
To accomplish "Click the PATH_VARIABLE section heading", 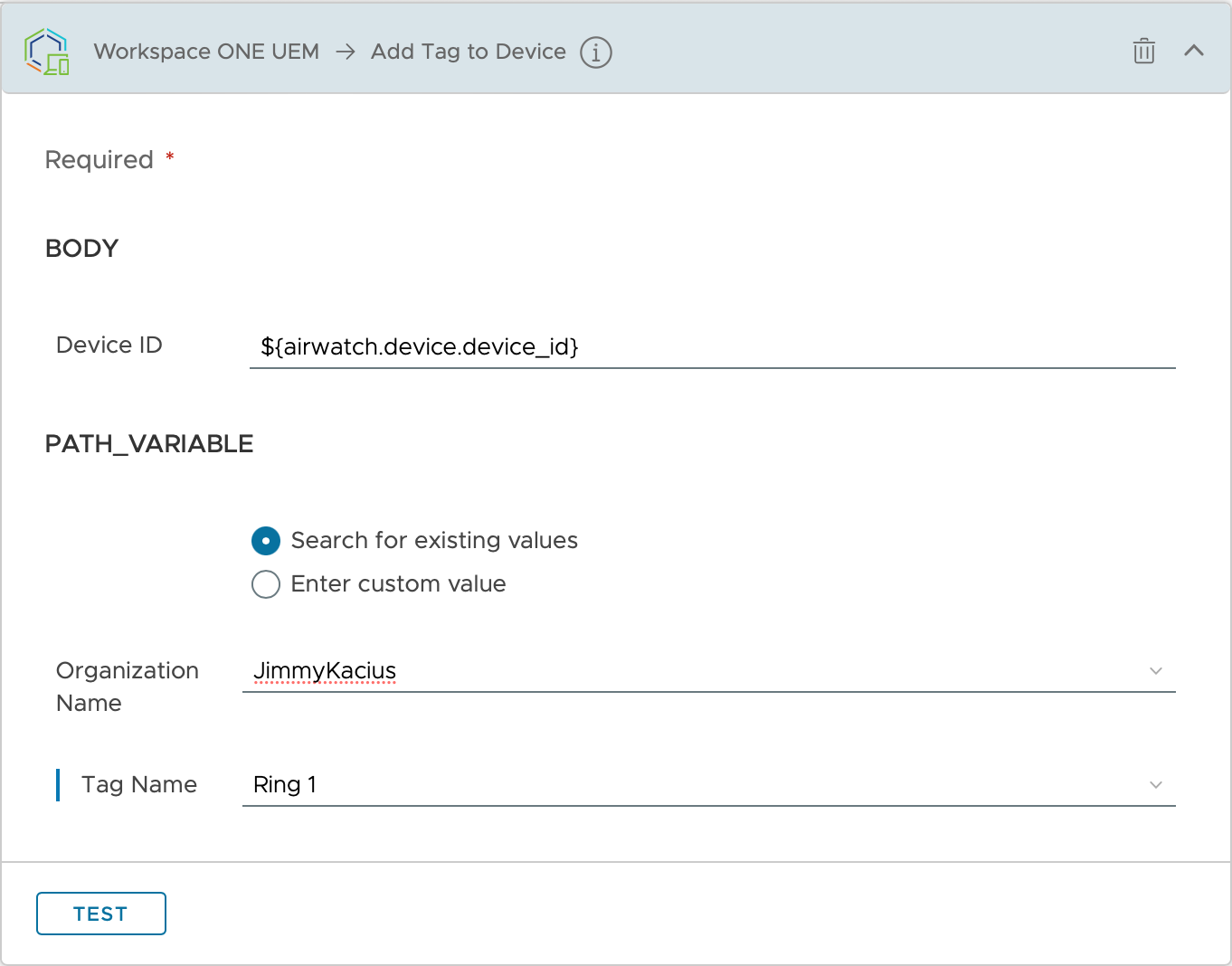I will pos(148,443).
